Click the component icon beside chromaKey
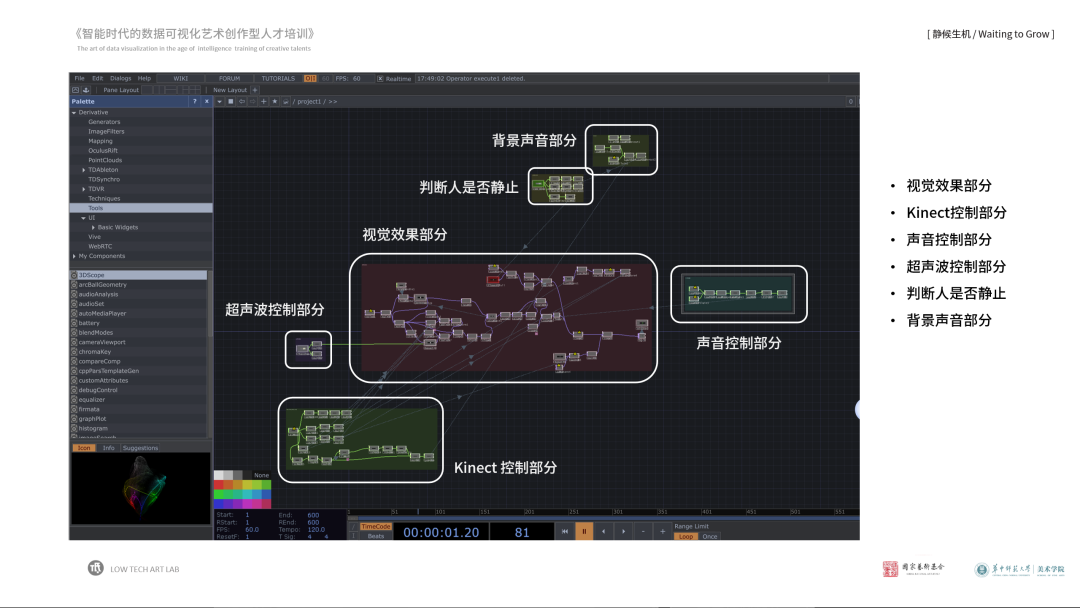 (74, 352)
